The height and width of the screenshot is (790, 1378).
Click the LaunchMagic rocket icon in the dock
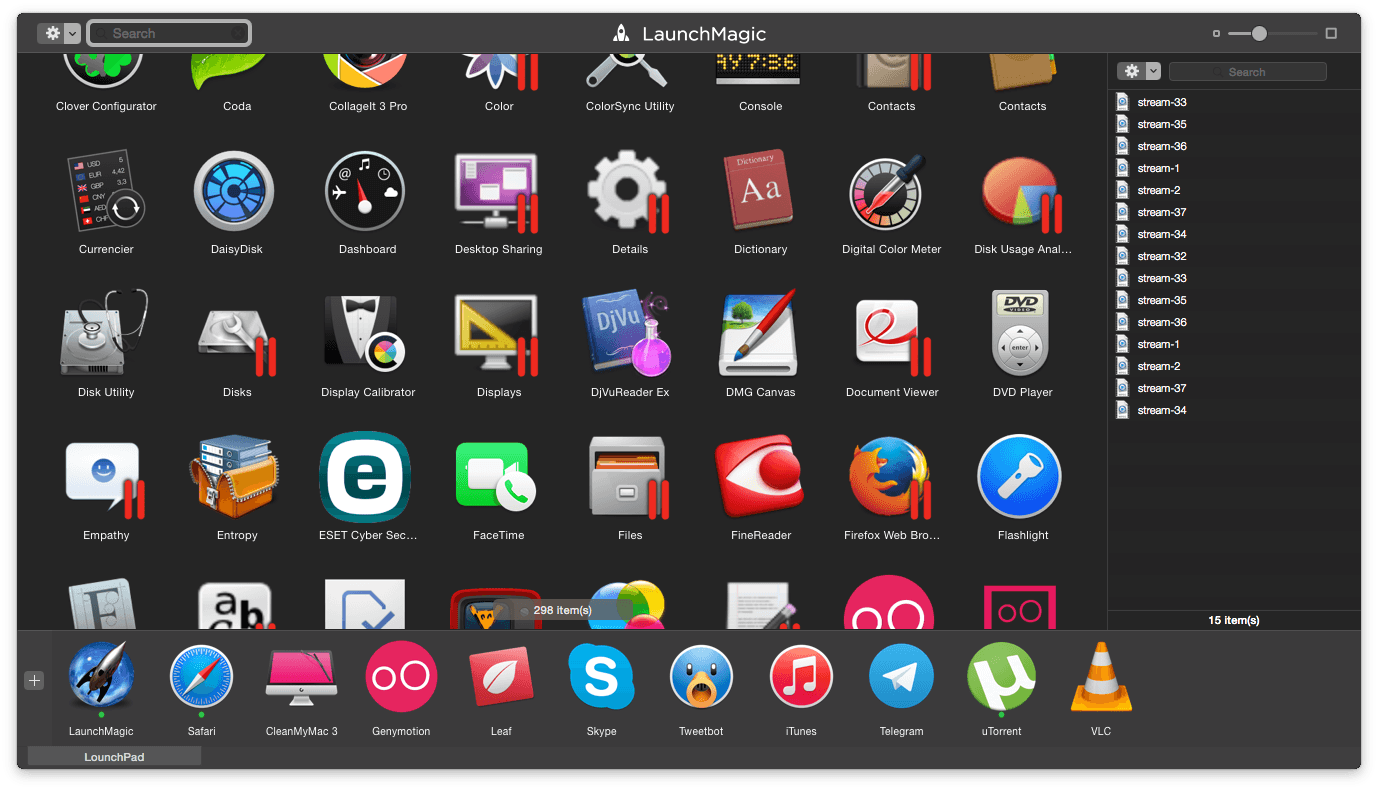[101, 676]
